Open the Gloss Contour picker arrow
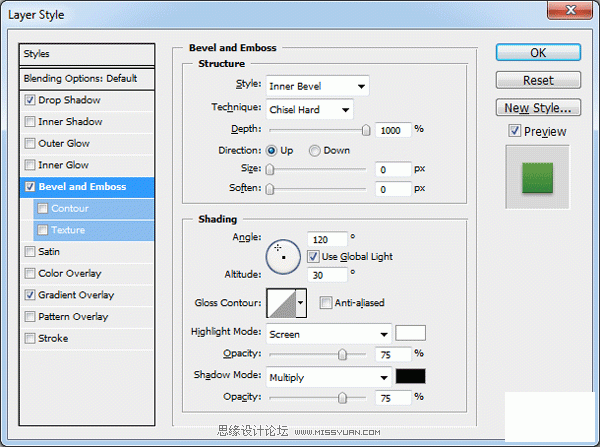The height and width of the screenshot is (447, 600). tap(301, 303)
